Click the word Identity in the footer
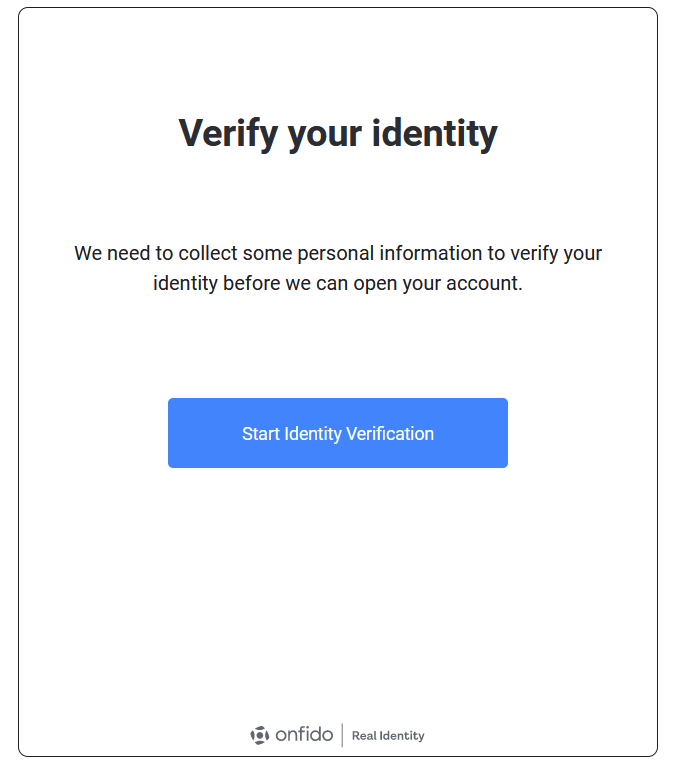 [401, 736]
